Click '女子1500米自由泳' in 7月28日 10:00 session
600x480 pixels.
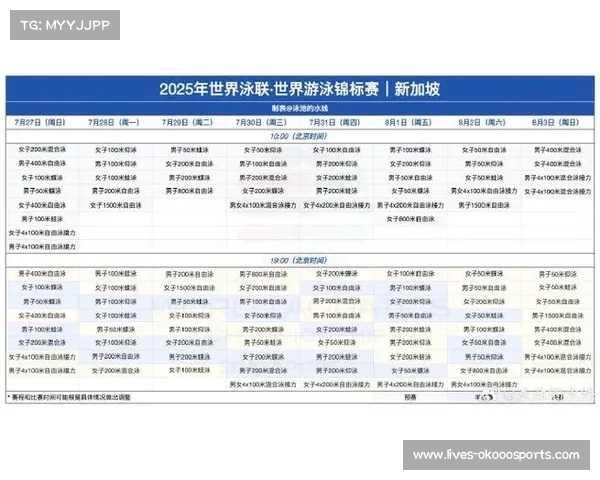click(x=116, y=205)
